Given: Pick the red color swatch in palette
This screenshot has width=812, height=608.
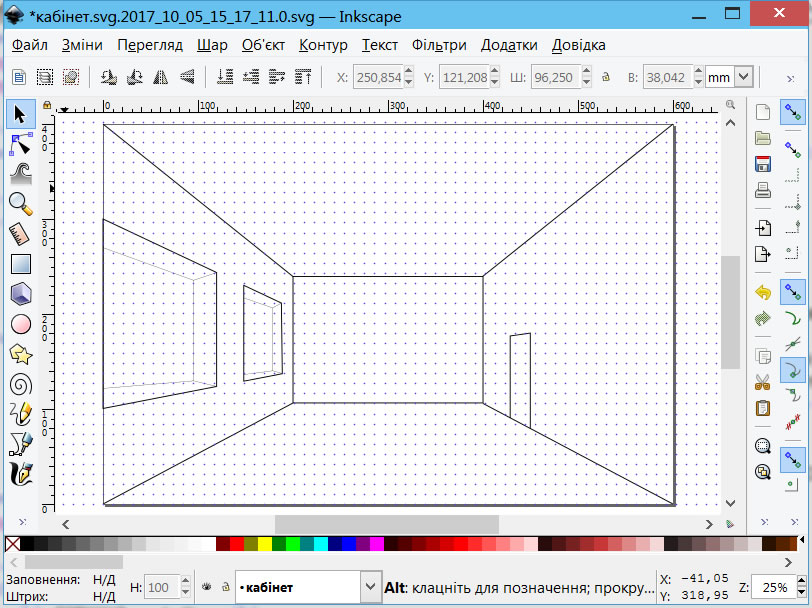Looking at the screenshot, I should click(x=236, y=545).
